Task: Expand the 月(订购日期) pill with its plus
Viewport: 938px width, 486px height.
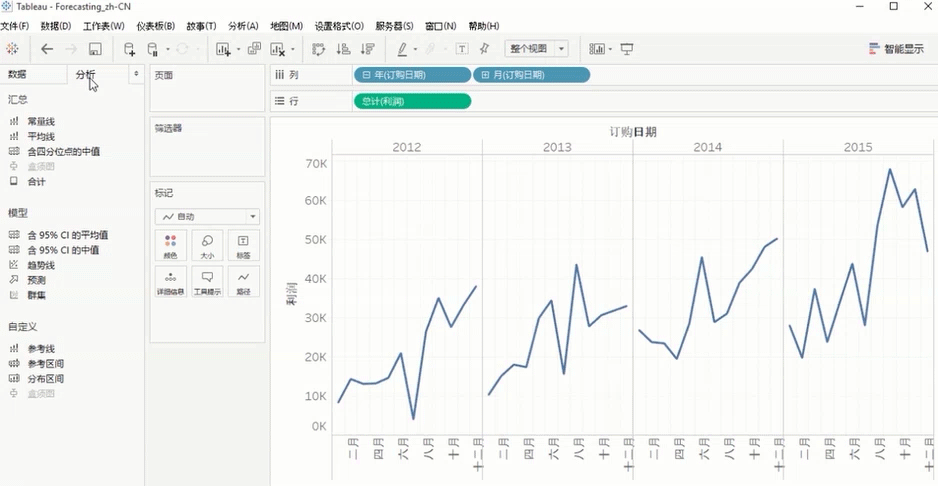Action: [x=486, y=75]
